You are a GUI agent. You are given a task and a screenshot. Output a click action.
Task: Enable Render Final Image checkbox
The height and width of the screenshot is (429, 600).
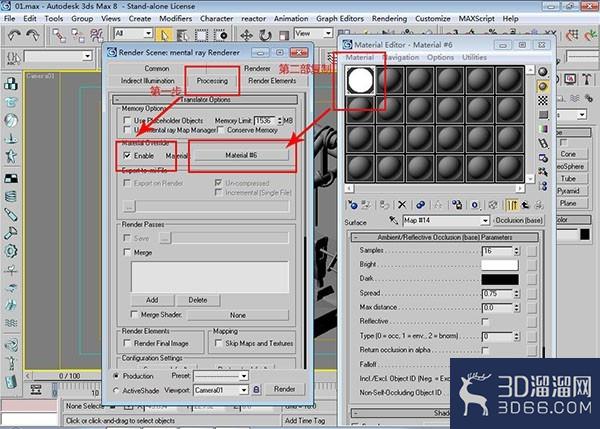pyautogui.click(x=127, y=343)
